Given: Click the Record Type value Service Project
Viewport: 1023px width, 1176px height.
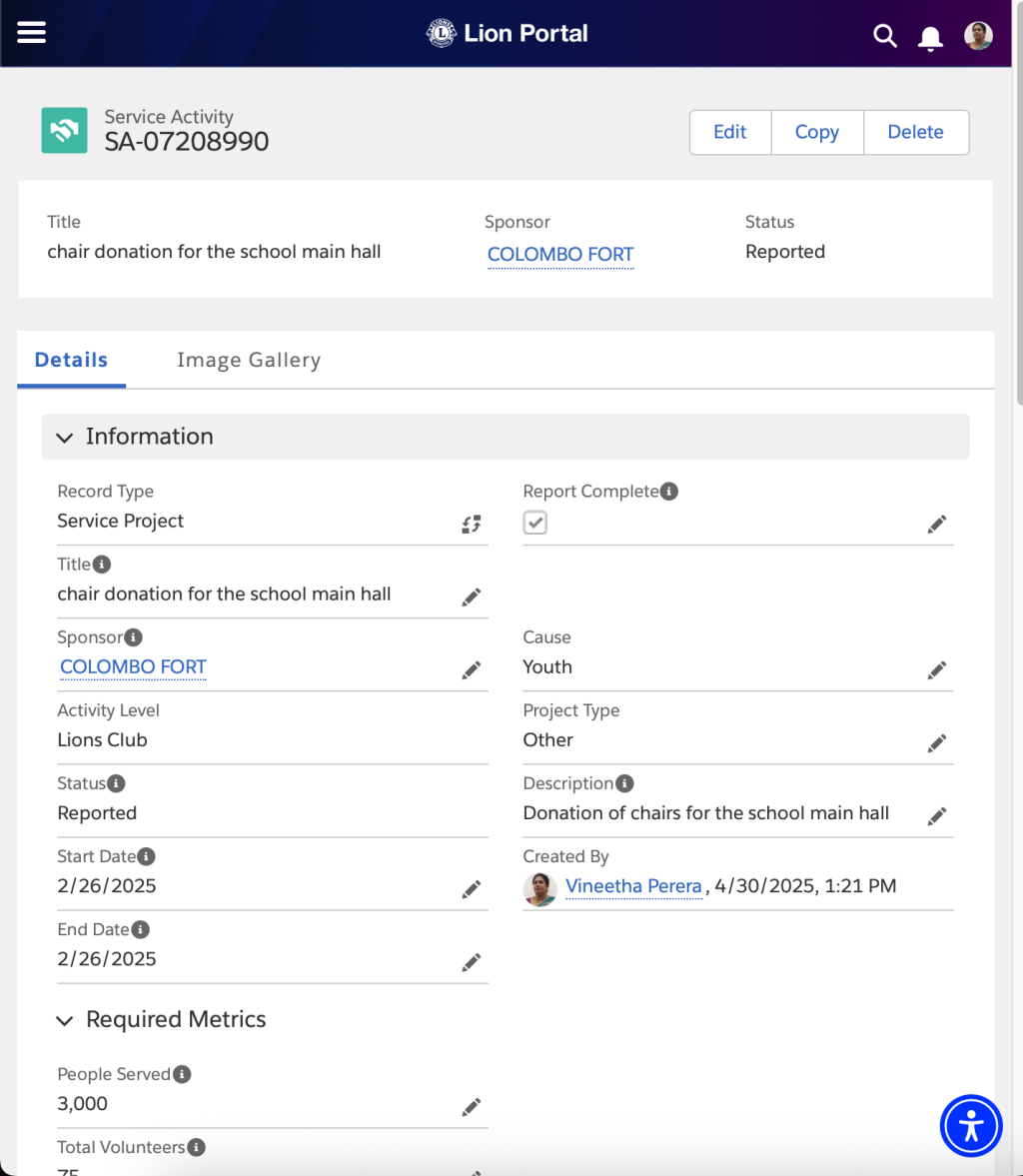Looking at the screenshot, I should click(x=121, y=522).
